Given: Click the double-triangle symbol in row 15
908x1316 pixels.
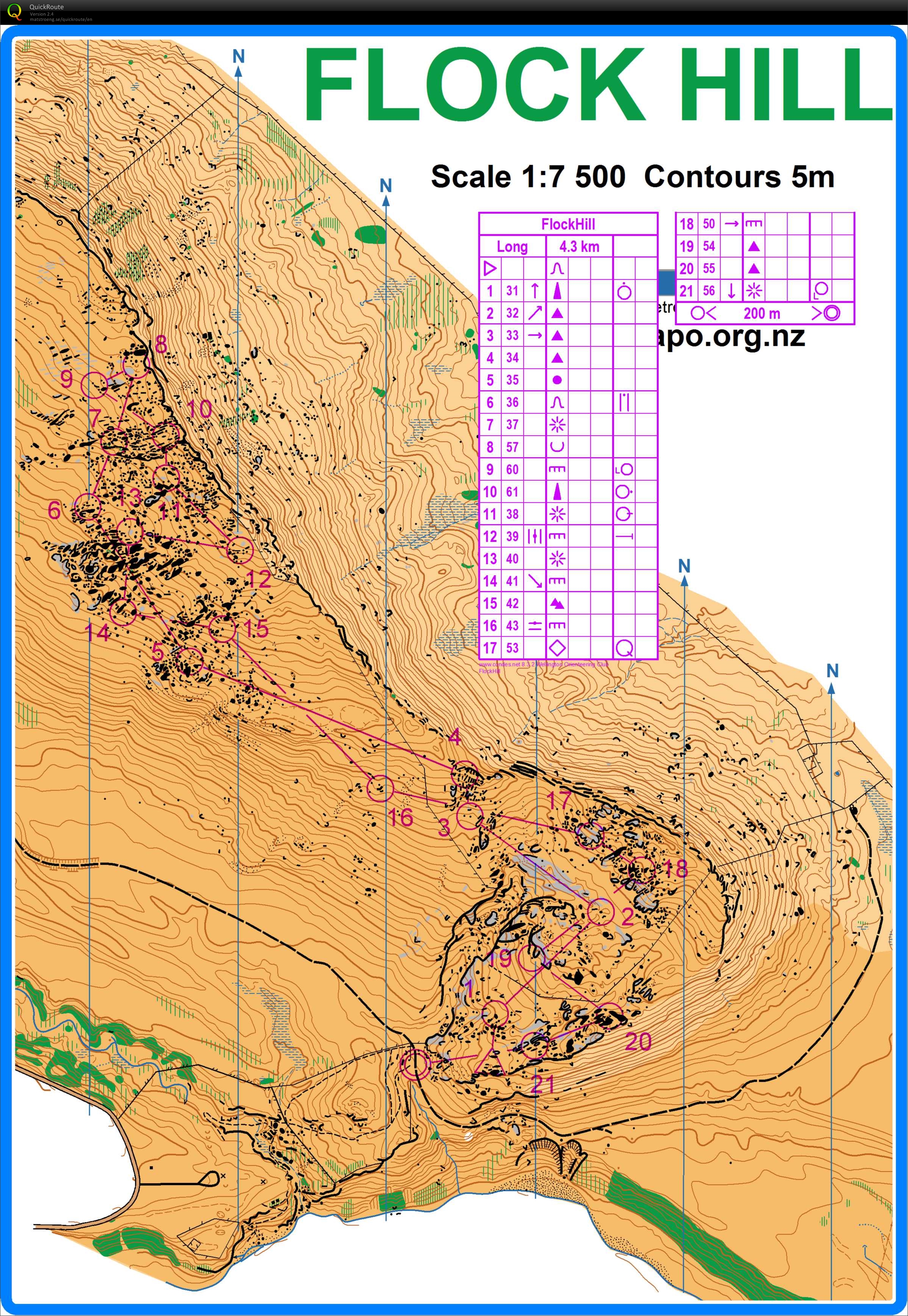Looking at the screenshot, I should click(557, 603).
